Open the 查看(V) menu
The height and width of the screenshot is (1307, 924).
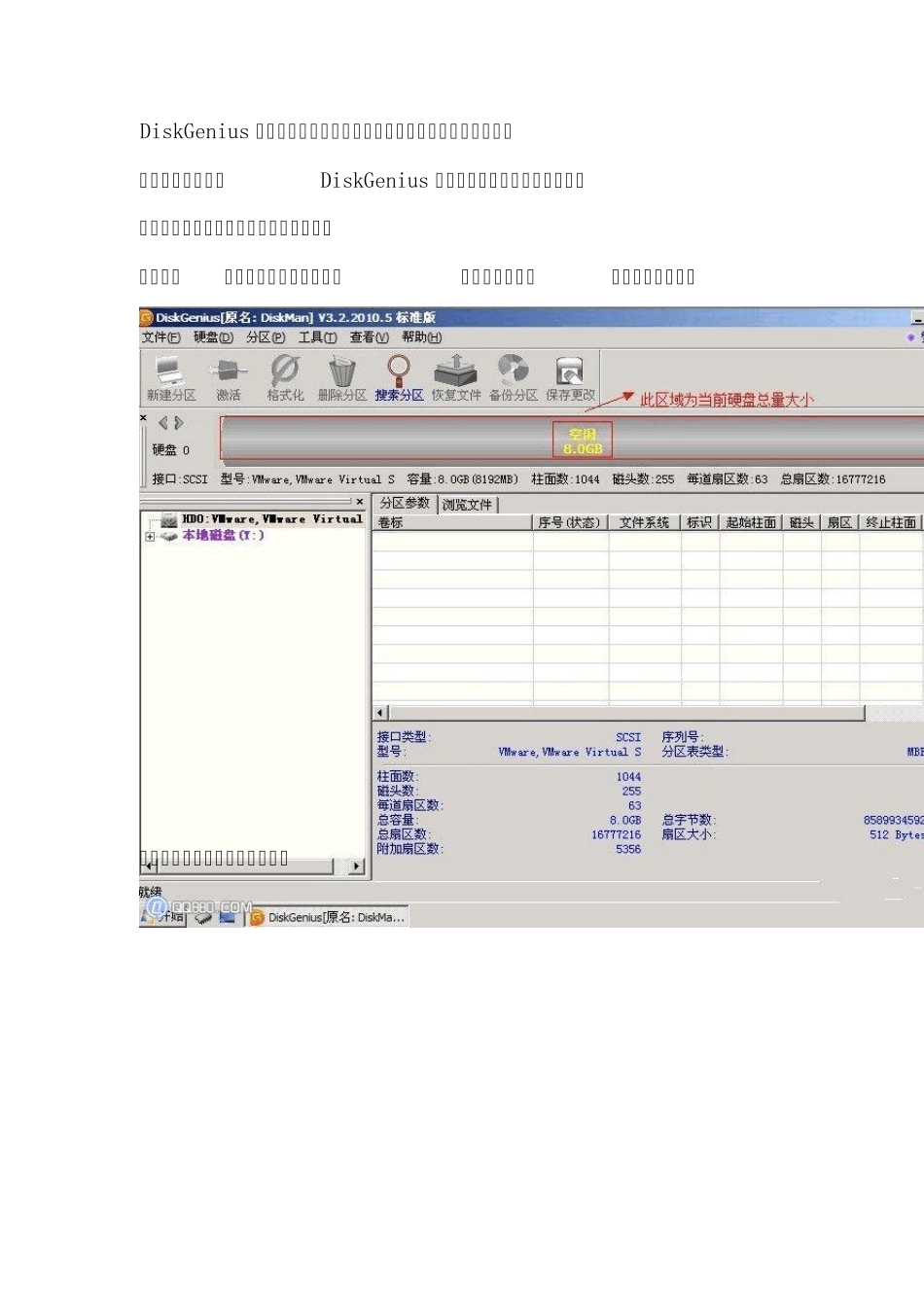pos(369,337)
